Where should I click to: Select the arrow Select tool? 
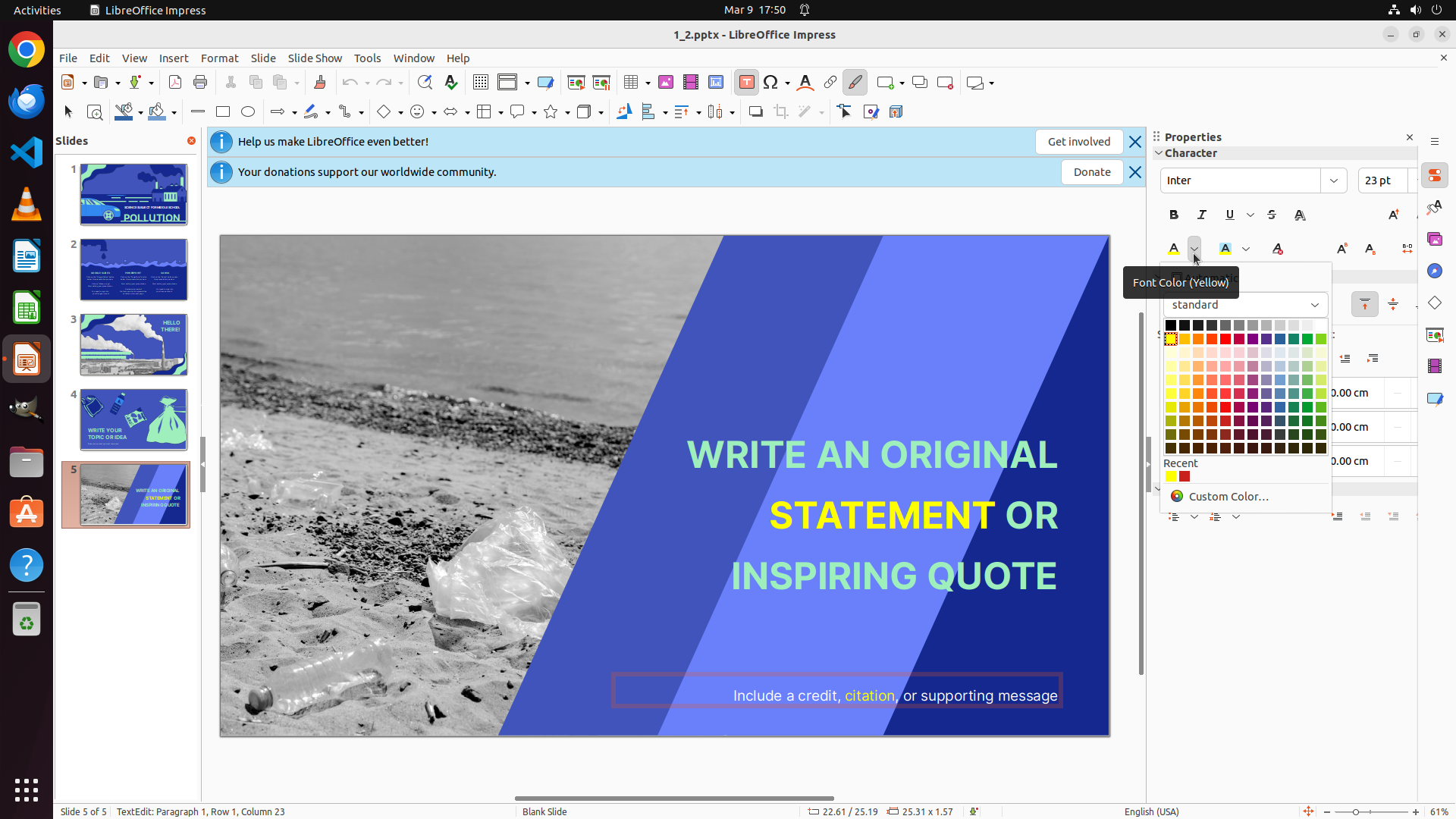click(x=68, y=112)
